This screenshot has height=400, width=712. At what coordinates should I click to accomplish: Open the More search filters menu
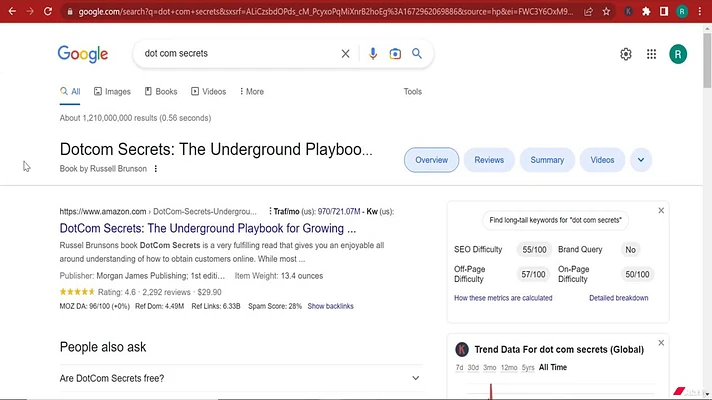pos(252,92)
